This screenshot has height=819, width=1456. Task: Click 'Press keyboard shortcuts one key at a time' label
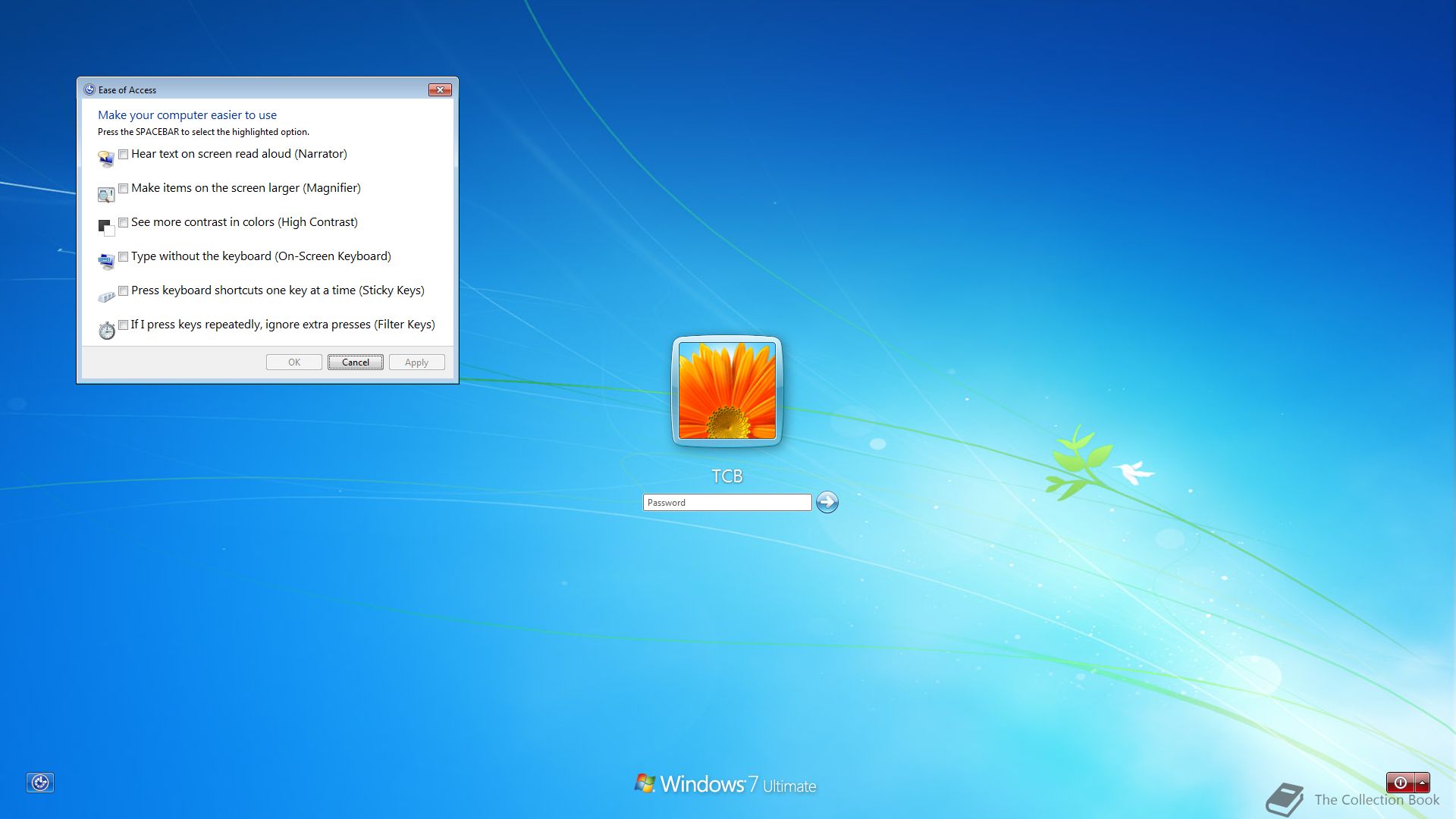click(x=243, y=290)
